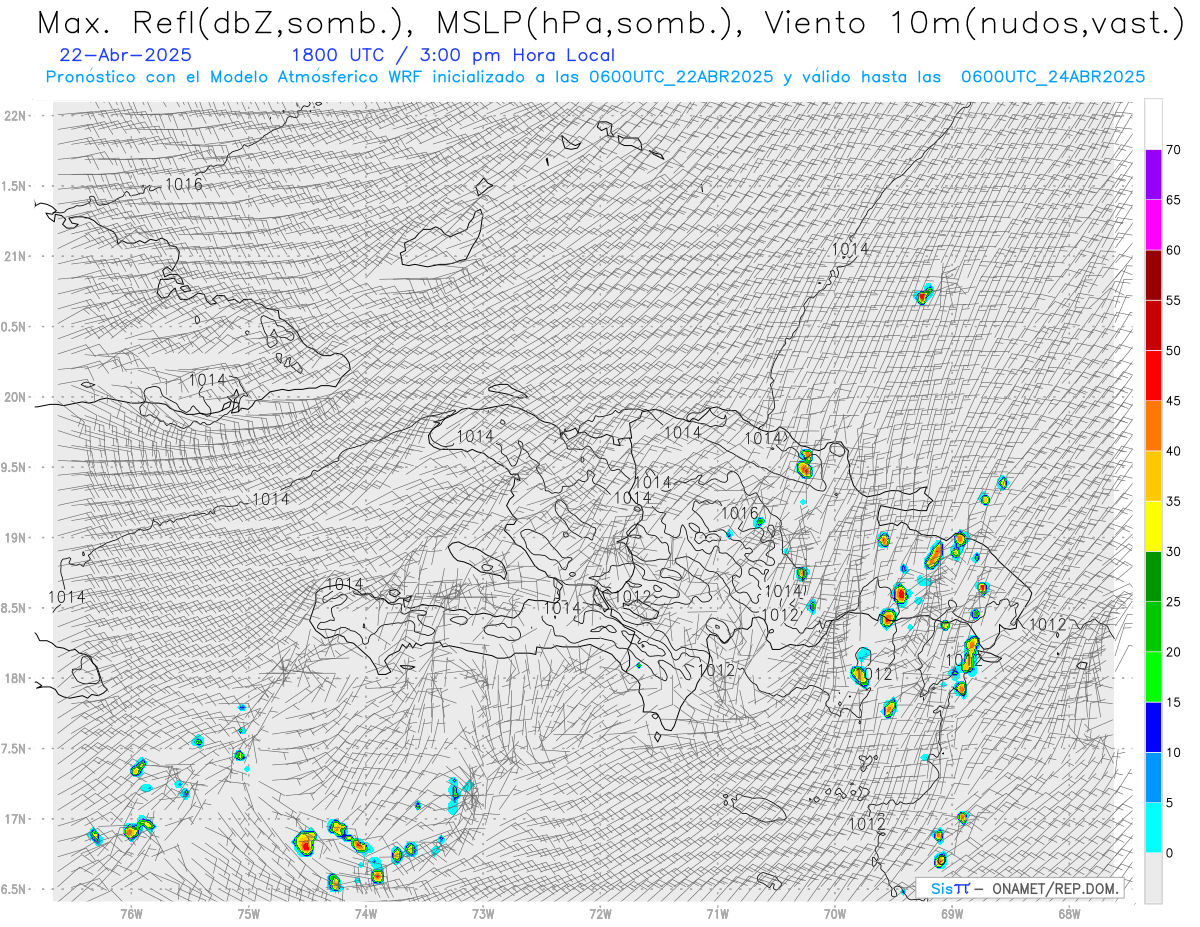
Task: Click the '0.5N' latitude axis label
Action: click(x=15, y=327)
